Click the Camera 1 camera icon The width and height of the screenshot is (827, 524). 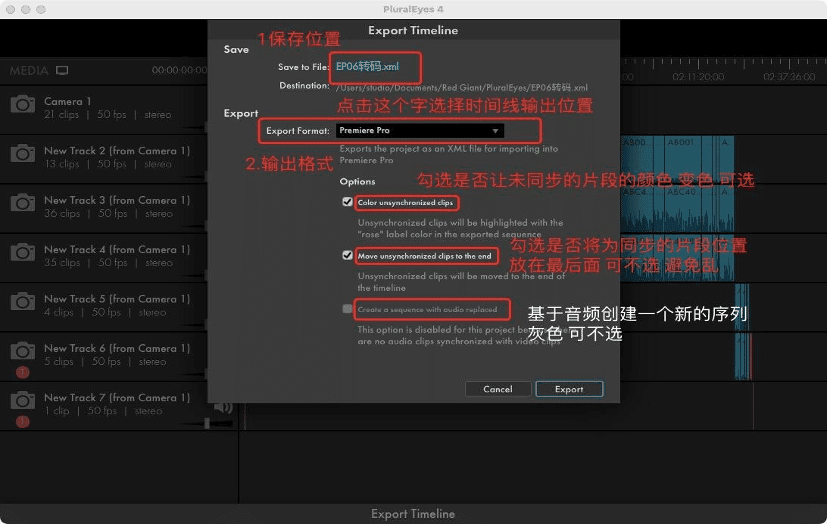coord(22,104)
